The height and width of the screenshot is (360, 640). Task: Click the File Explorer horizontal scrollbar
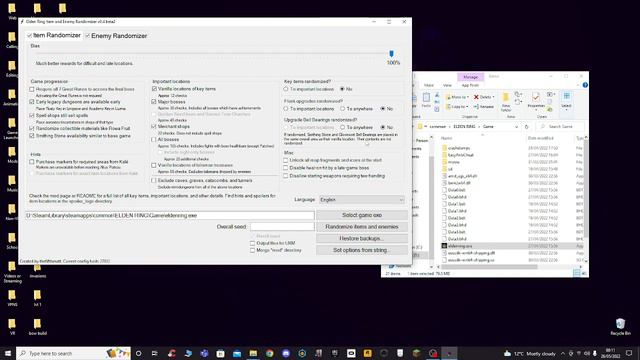[x=490, y=267]
